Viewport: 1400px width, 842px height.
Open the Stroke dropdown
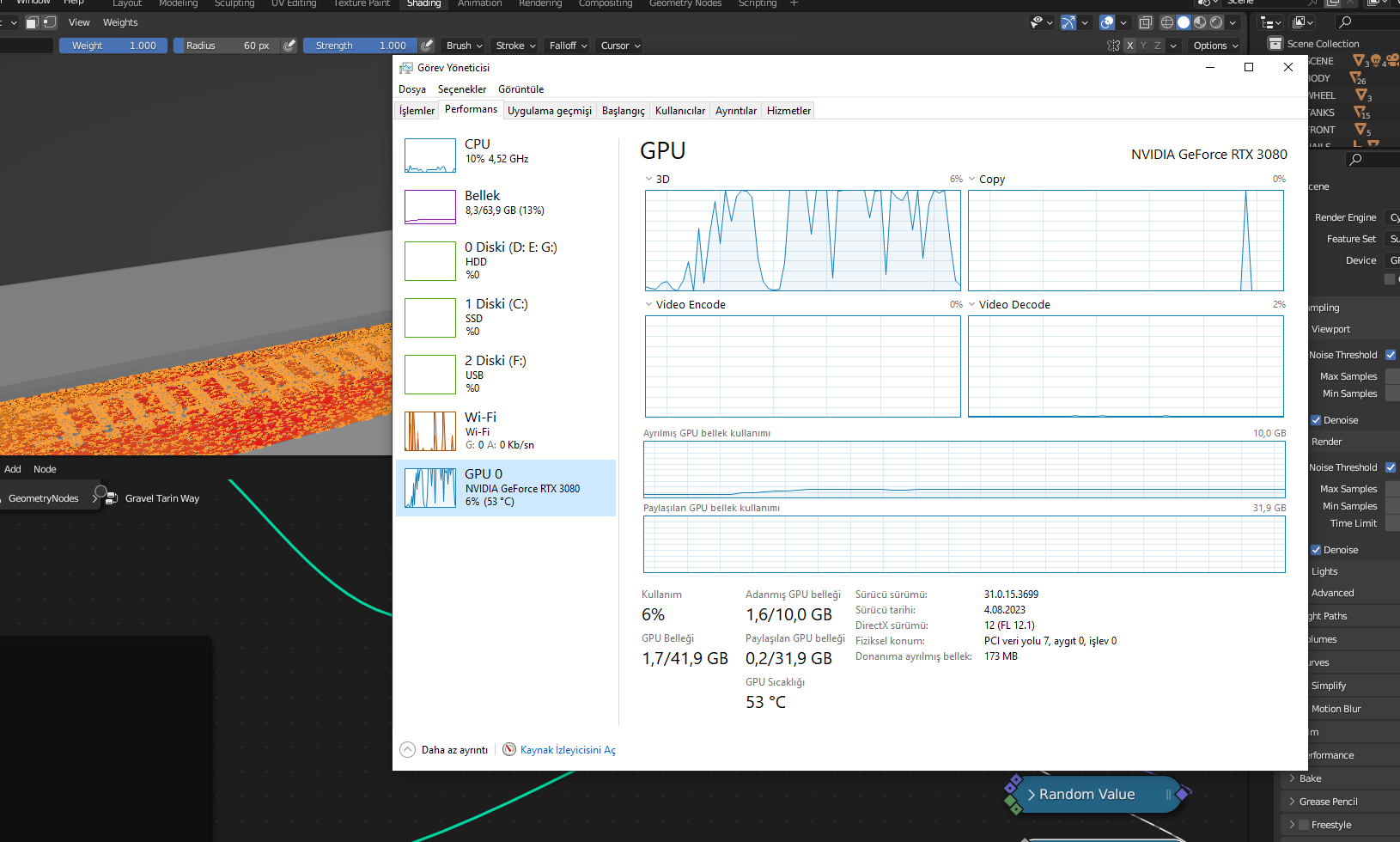pos(516,46)
